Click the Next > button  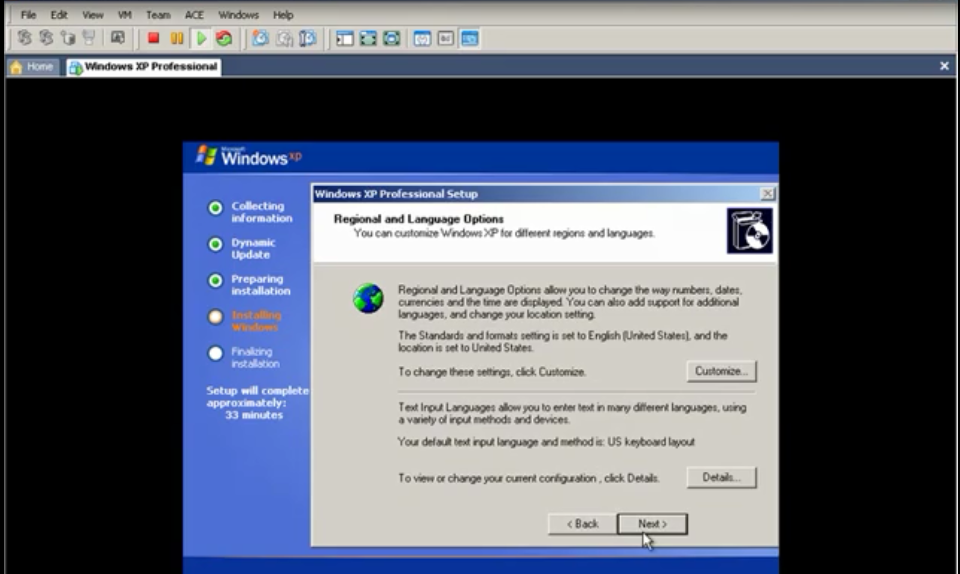coord(652,524)
